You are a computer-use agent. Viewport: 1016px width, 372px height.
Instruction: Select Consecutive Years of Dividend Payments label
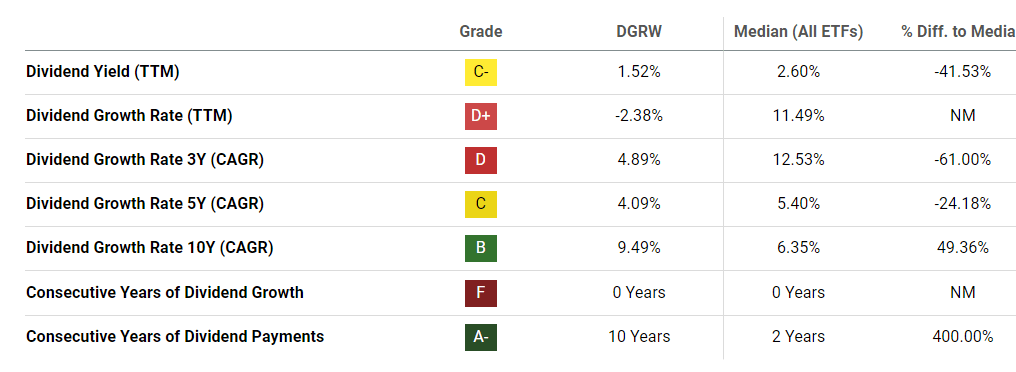click(175, 336)
